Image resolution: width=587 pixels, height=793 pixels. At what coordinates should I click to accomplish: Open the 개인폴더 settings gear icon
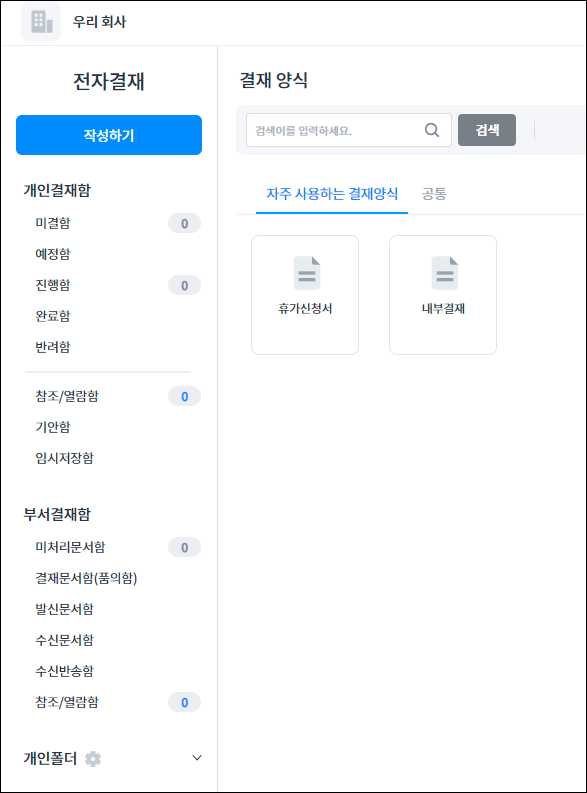coord(93,759)
